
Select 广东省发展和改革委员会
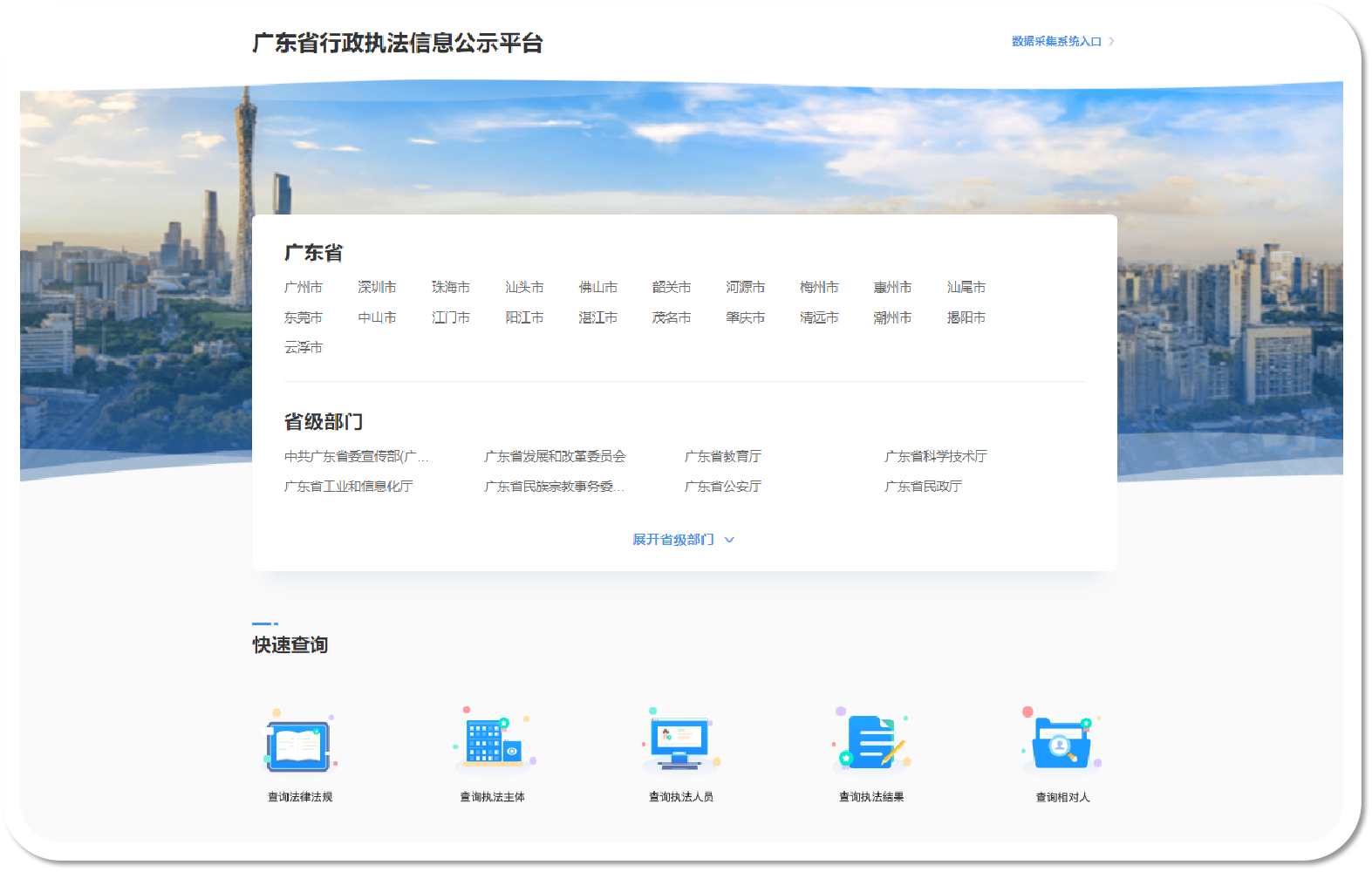pos(555,456)
